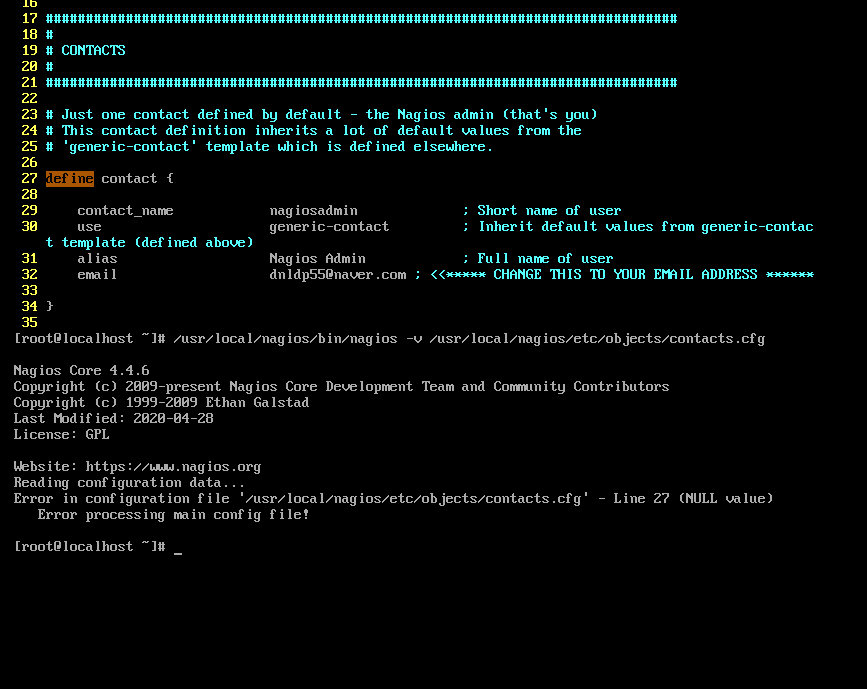The height and width of the screenshot is (689, 867).
Task: Click line number 32
Action: 29,275
